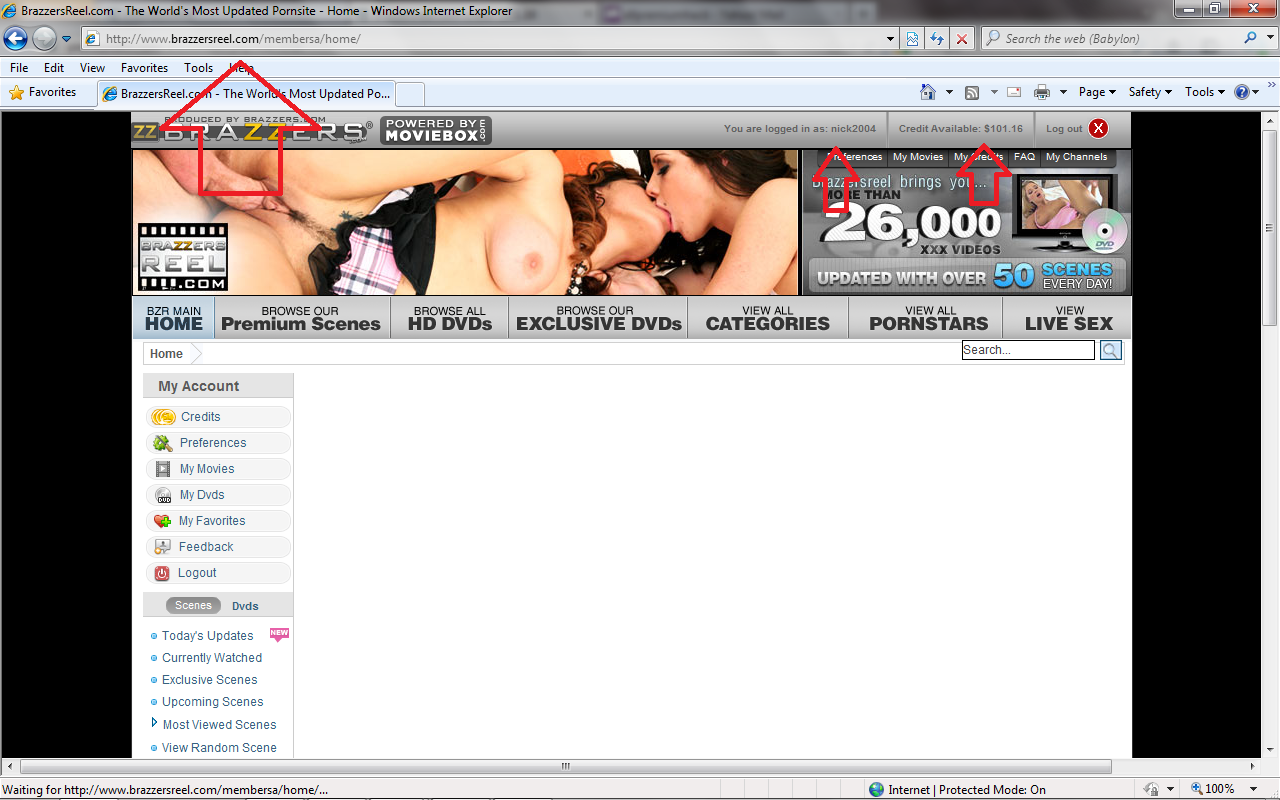Open the Favorites menu in menu bar

click(144, 68)
